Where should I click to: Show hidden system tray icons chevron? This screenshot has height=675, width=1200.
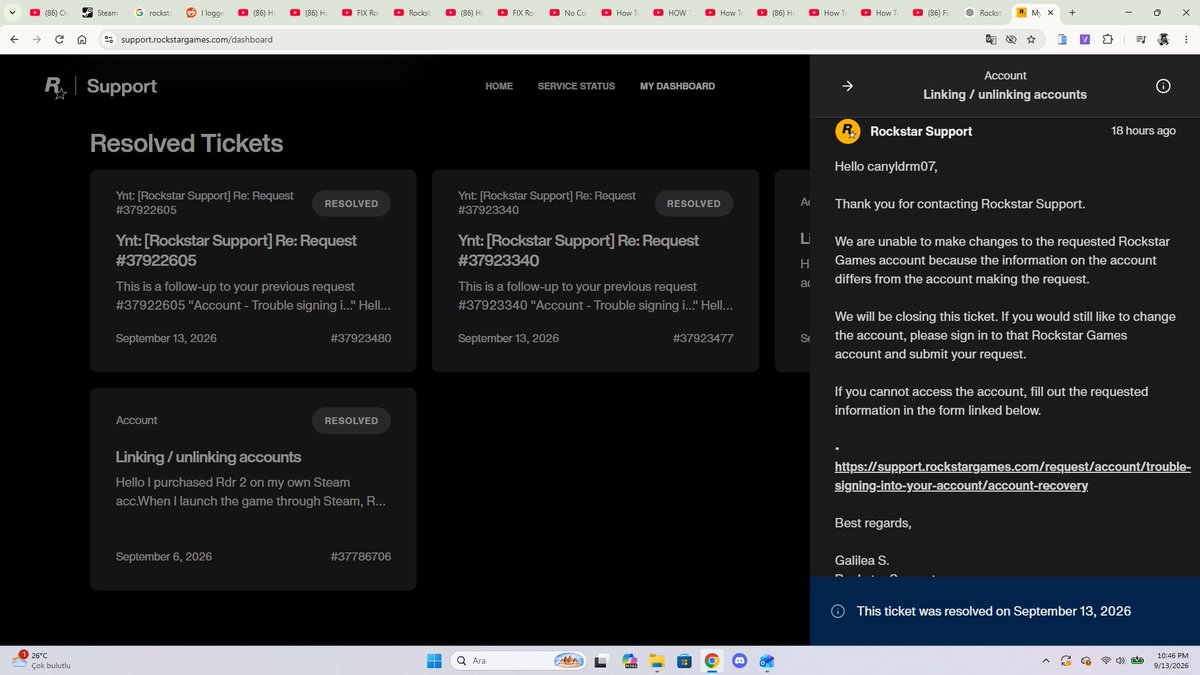point(1046,661)
